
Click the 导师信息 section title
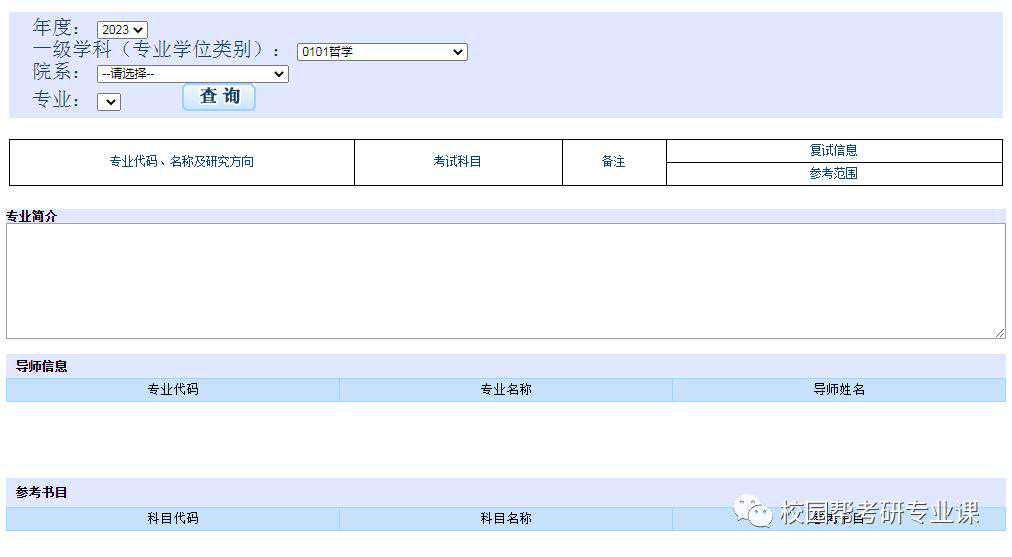pos(42,367)
